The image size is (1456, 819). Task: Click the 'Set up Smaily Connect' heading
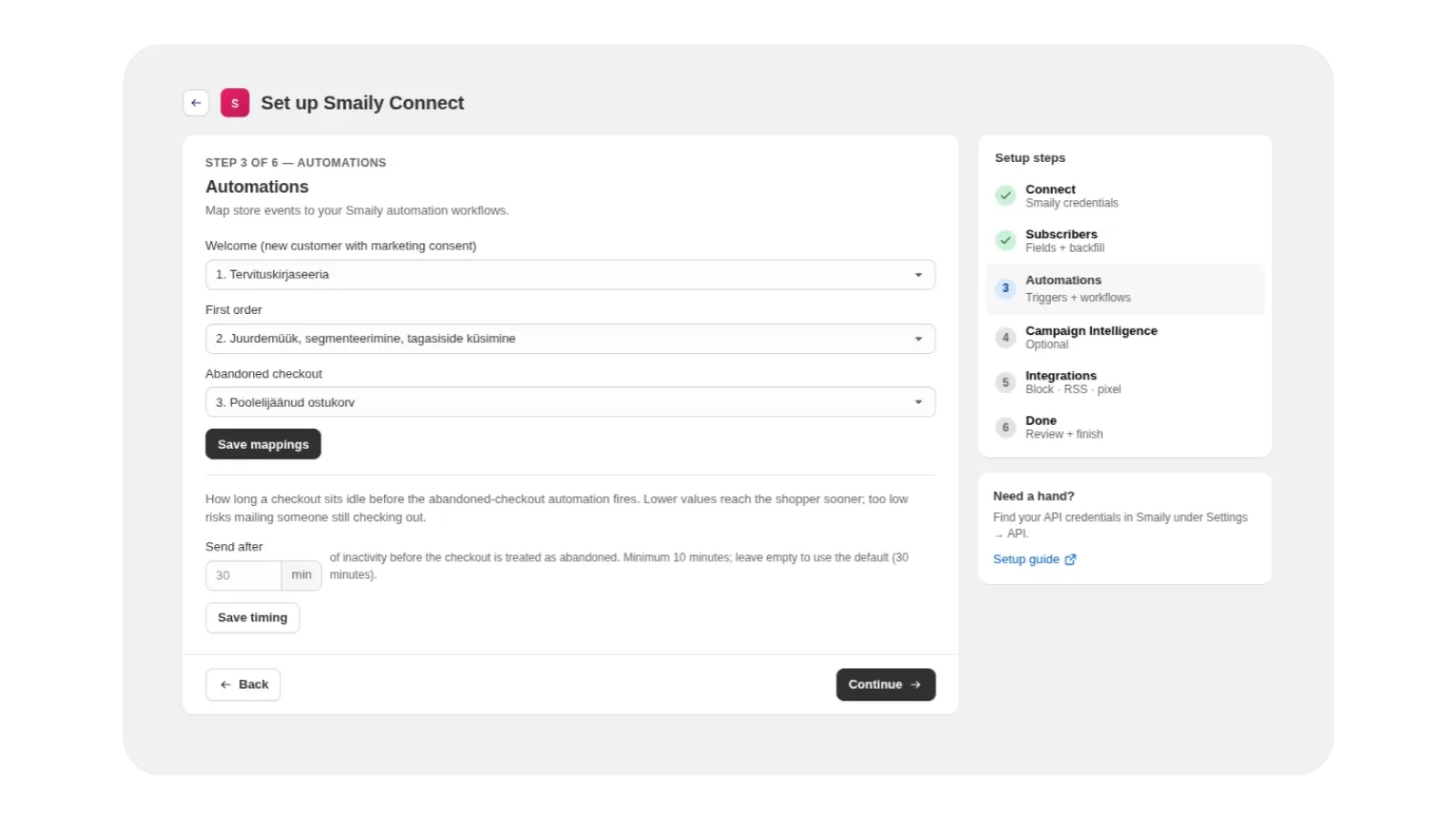[362, 103]
